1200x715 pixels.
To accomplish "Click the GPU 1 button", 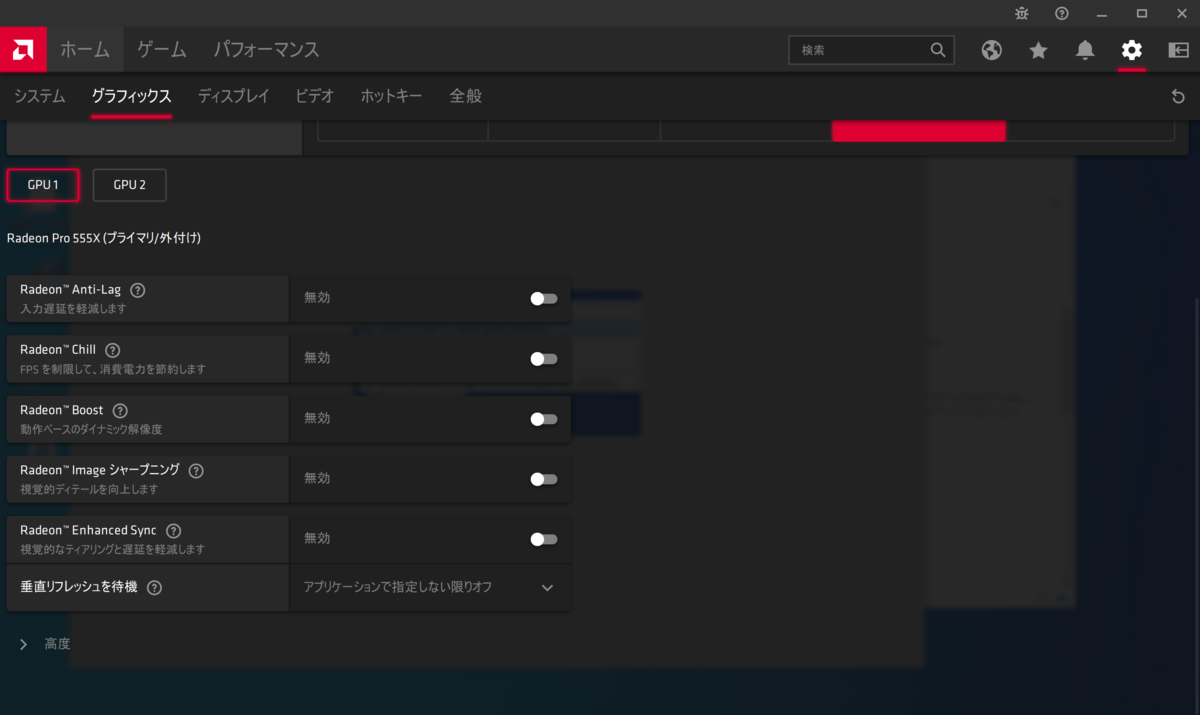I will [42, 184].
